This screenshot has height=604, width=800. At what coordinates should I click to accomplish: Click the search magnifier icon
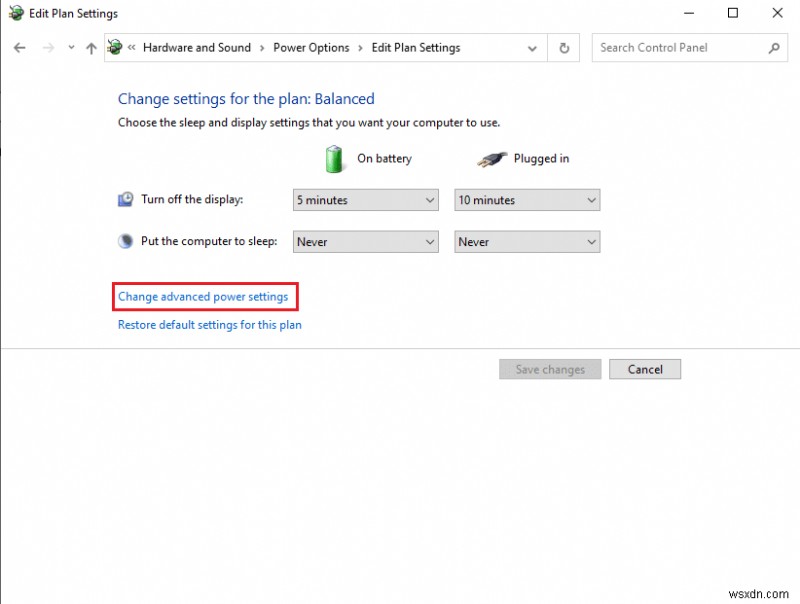tap(774, 47)
